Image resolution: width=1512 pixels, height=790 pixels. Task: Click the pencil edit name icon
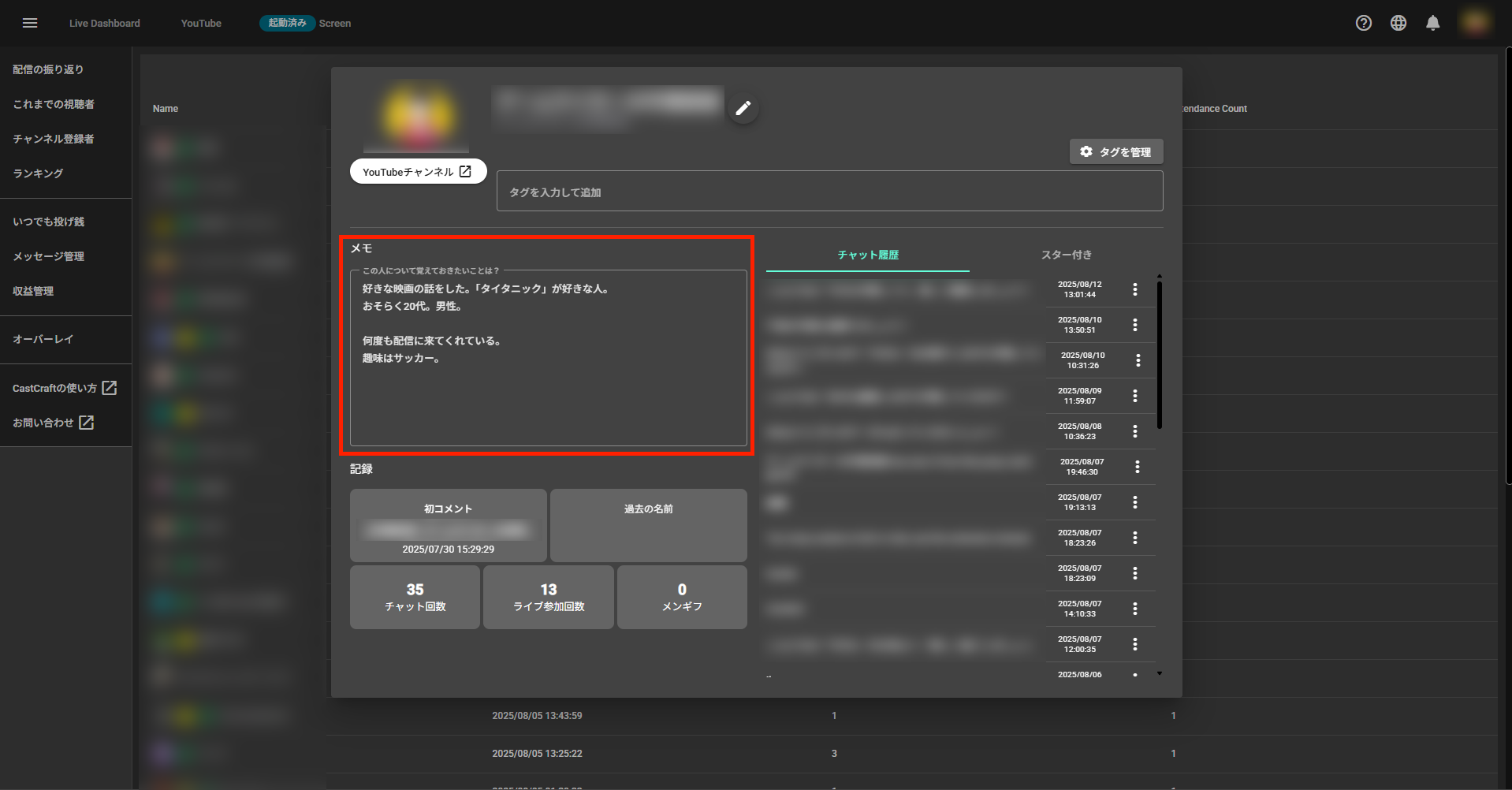pyautogui.click(x=743, y=108)
